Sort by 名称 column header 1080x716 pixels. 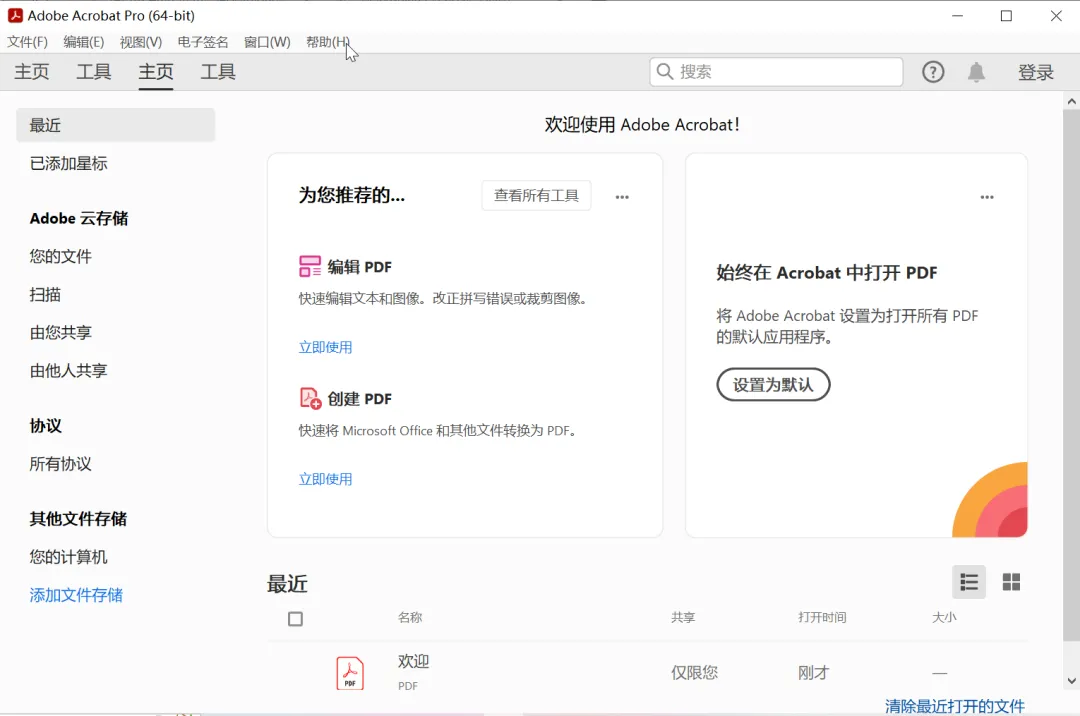(410, 618)
